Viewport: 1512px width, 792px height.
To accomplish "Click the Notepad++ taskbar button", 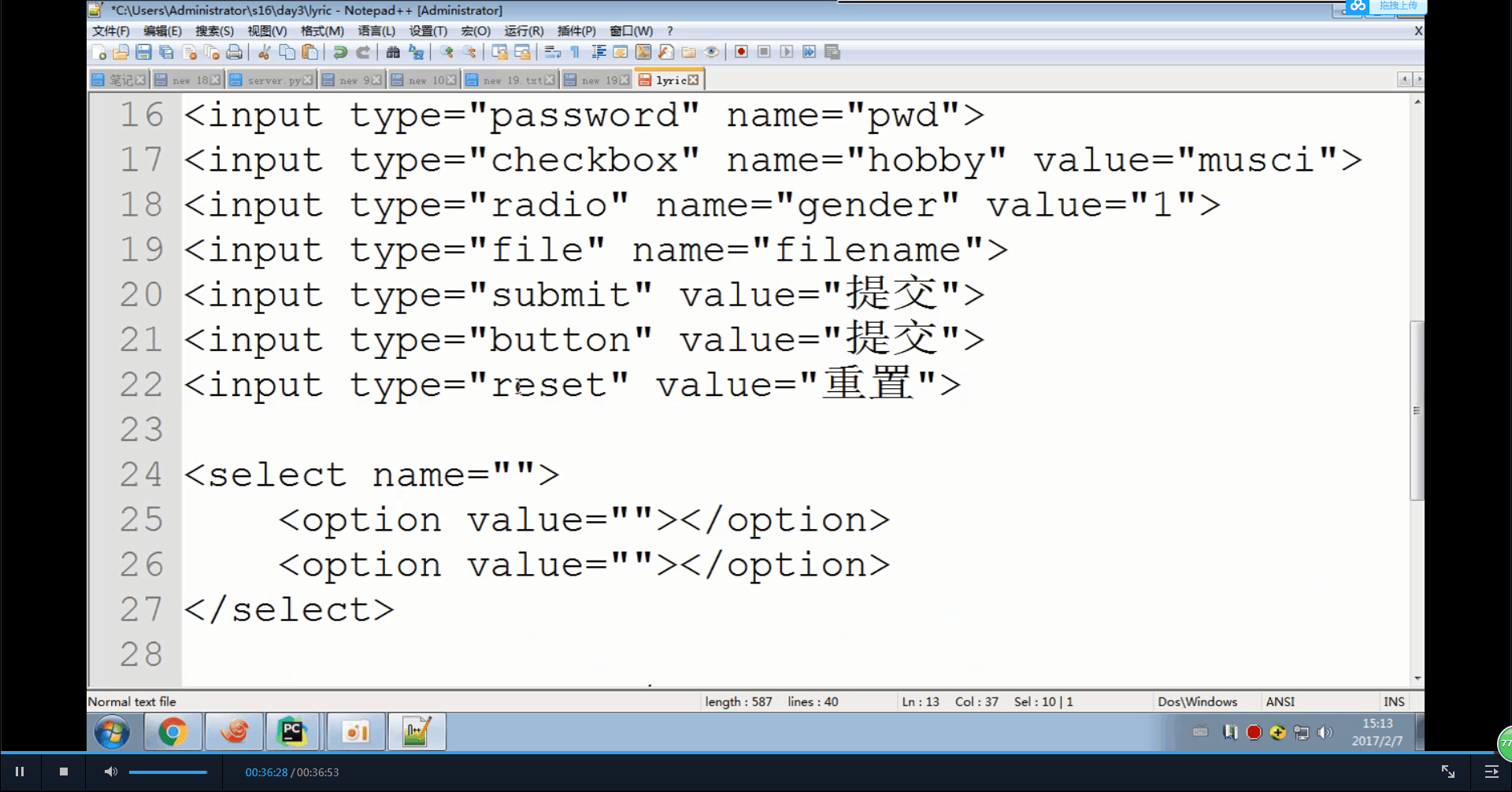I will coord(416,733).
